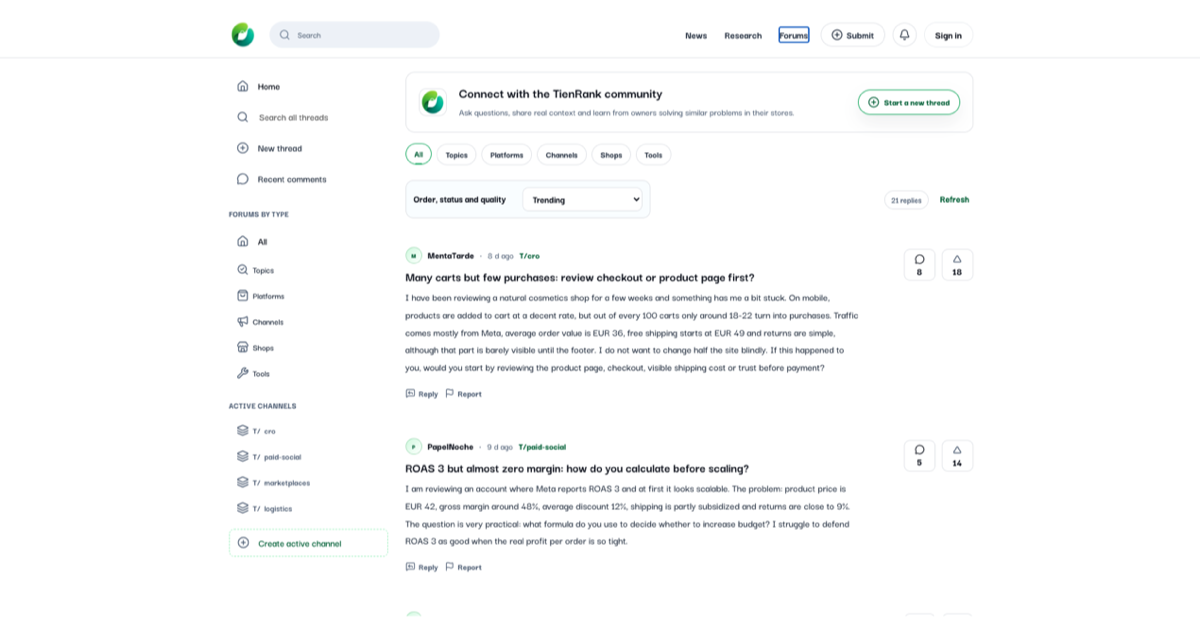The image size is (1200, 628).
Task: Click the Shops storefront icon in sidebar
Action: 243,347
